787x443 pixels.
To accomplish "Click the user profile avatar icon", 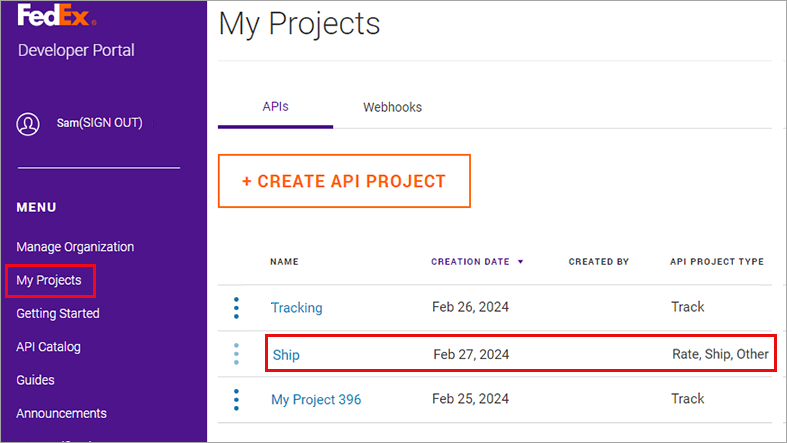I will [x=28, y=124].
